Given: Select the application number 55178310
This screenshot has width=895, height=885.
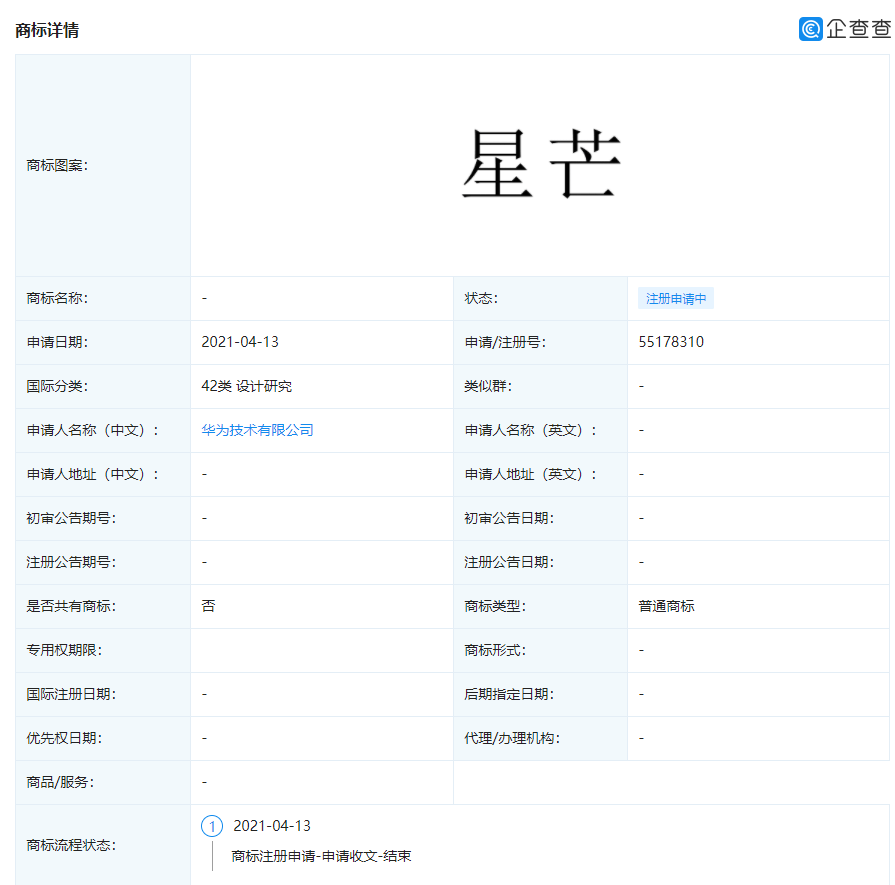Looking at the screenshot, I should (671, 342).
